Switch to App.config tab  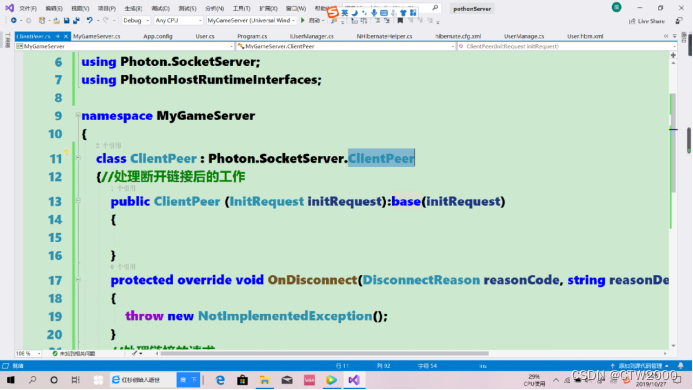158,36
